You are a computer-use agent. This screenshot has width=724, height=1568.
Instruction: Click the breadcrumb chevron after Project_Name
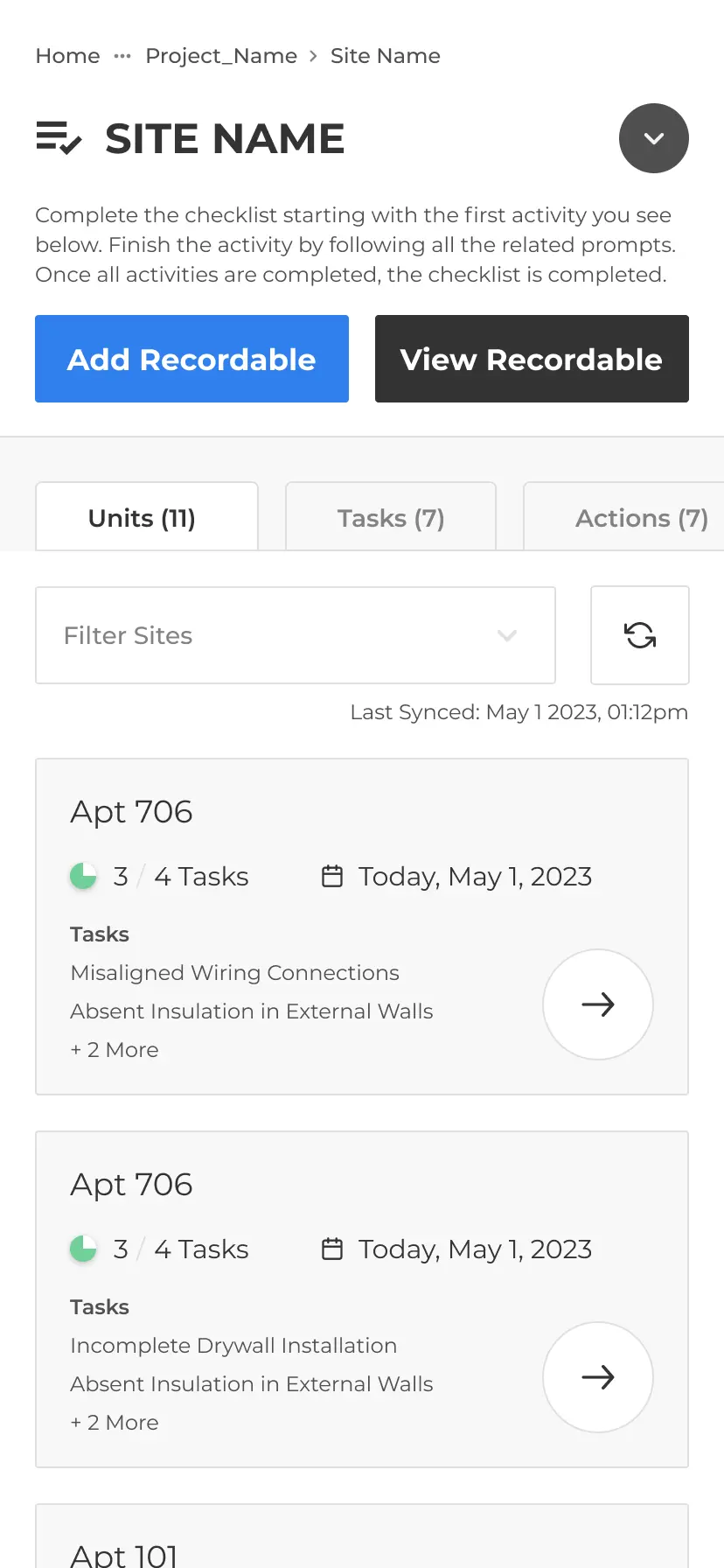pos(313,56)
